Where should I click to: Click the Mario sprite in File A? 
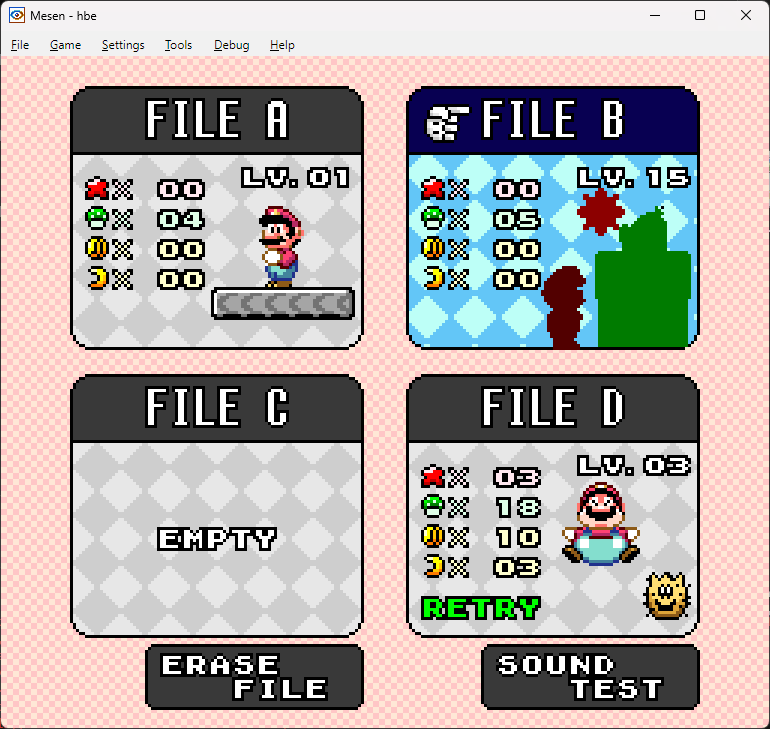(x=280, y=247)
